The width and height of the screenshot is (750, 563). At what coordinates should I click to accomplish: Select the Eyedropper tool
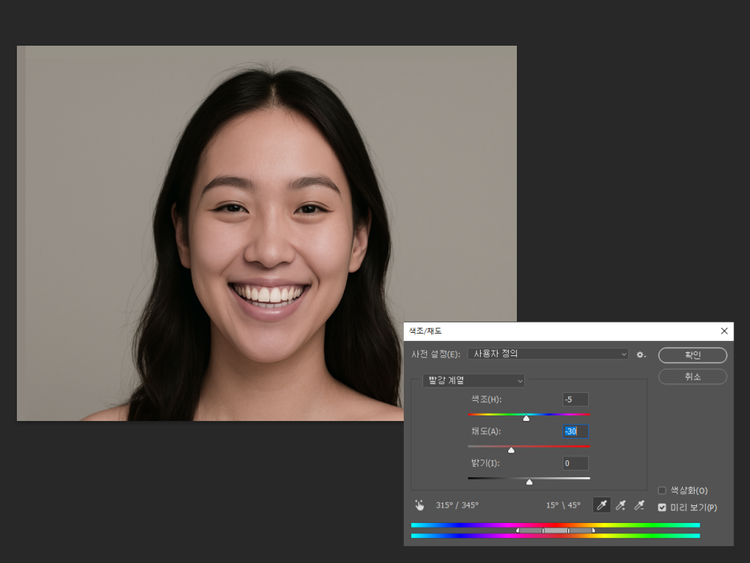coord(601,505)
